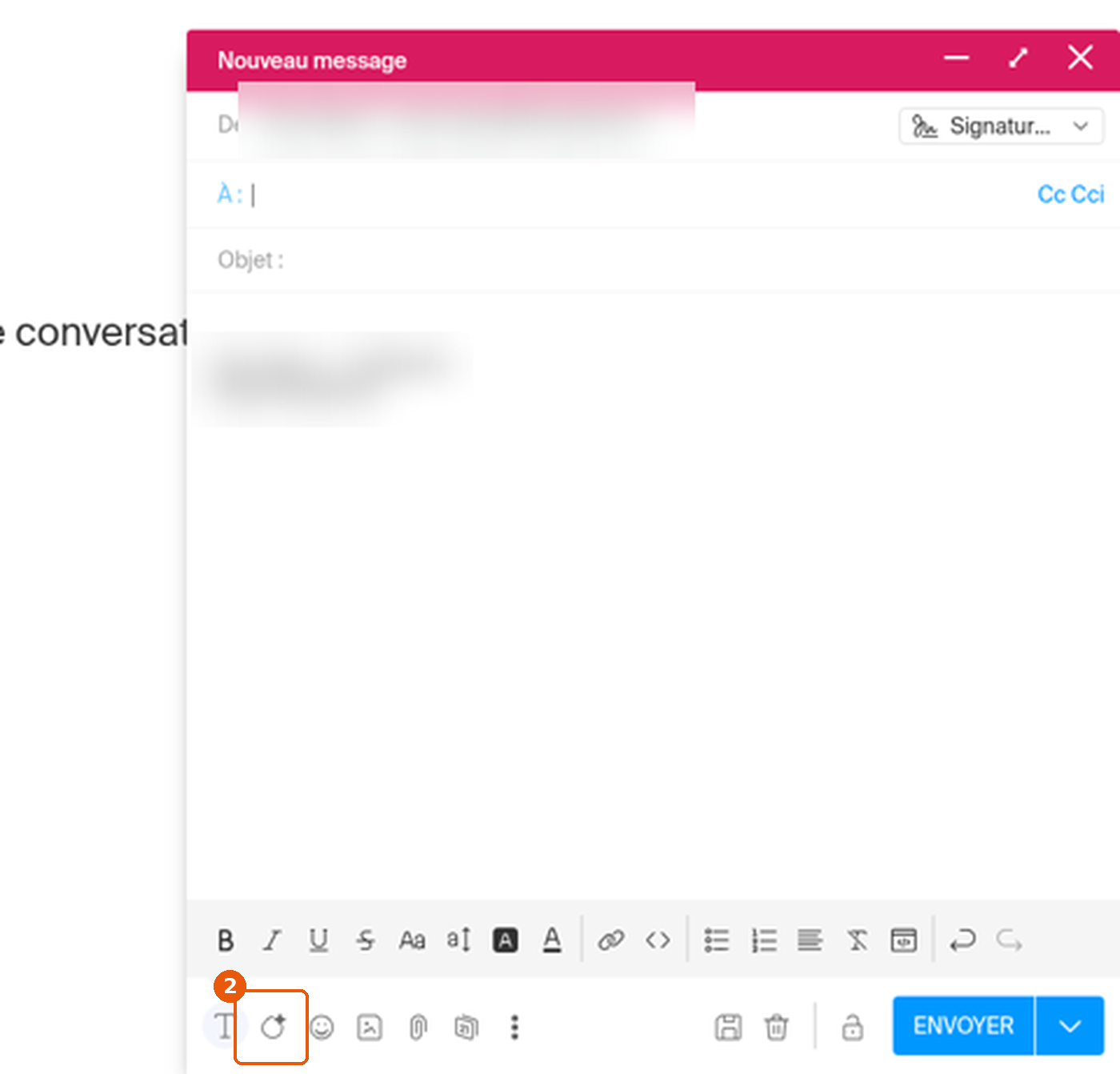Add a Cci recipient field
This screenshot has width=1120, height=1074.
(x=1087, y=194)
